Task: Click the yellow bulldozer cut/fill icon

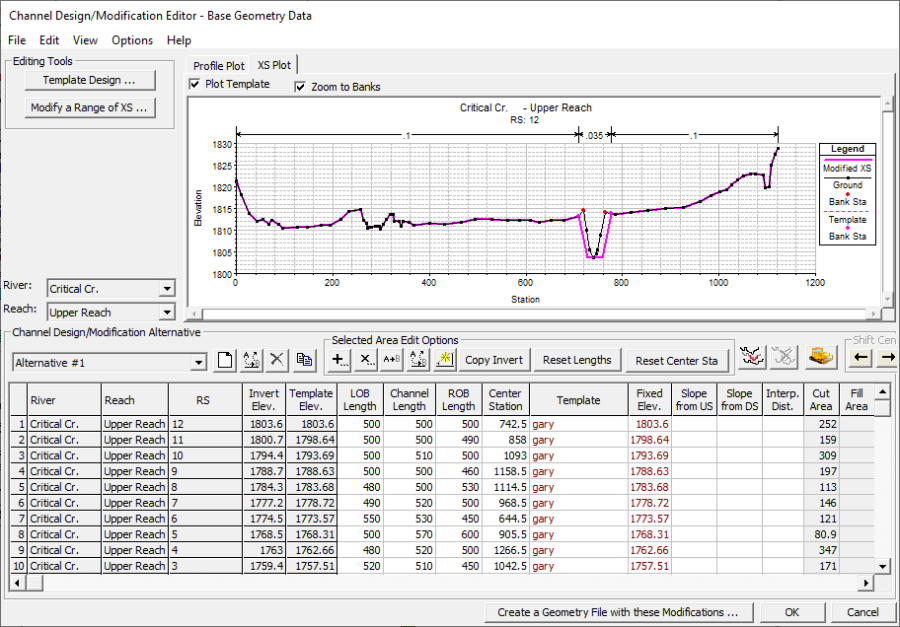Action: 822,358
